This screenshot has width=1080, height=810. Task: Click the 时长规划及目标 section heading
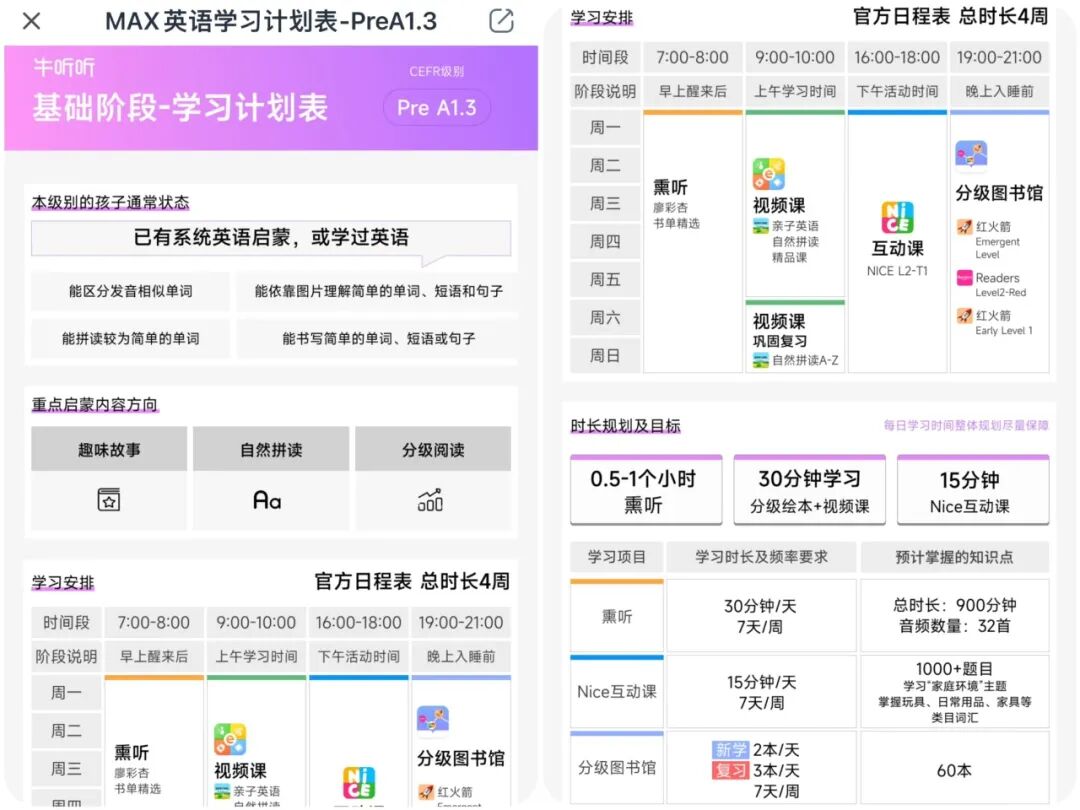625,426
